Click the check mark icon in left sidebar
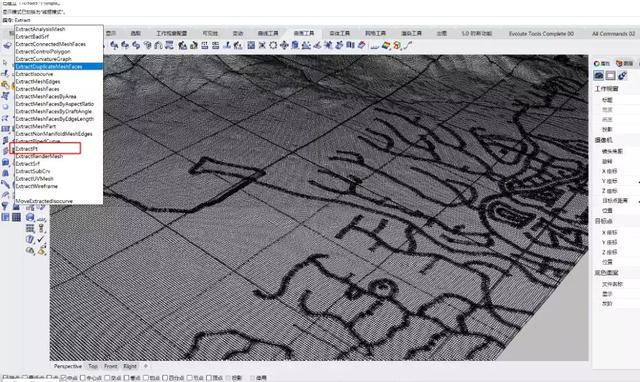This screenshot has height=382, width=640. 41,240
